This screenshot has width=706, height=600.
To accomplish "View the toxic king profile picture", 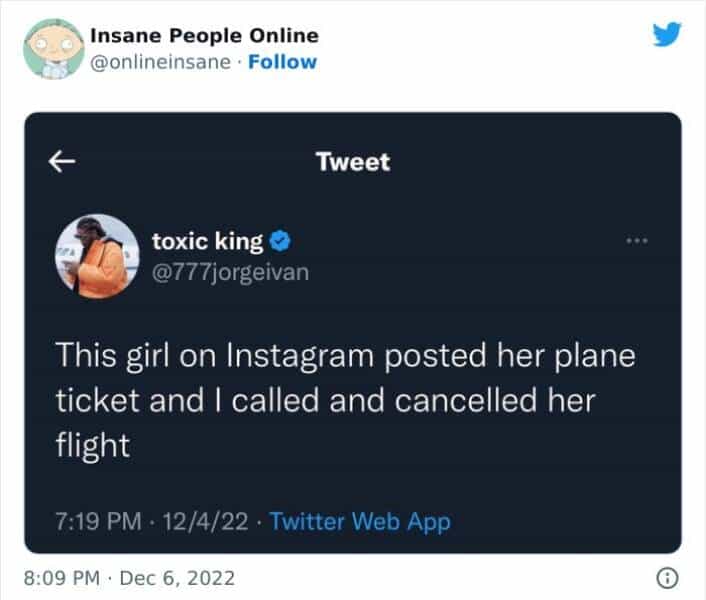I will coord(91,254).
